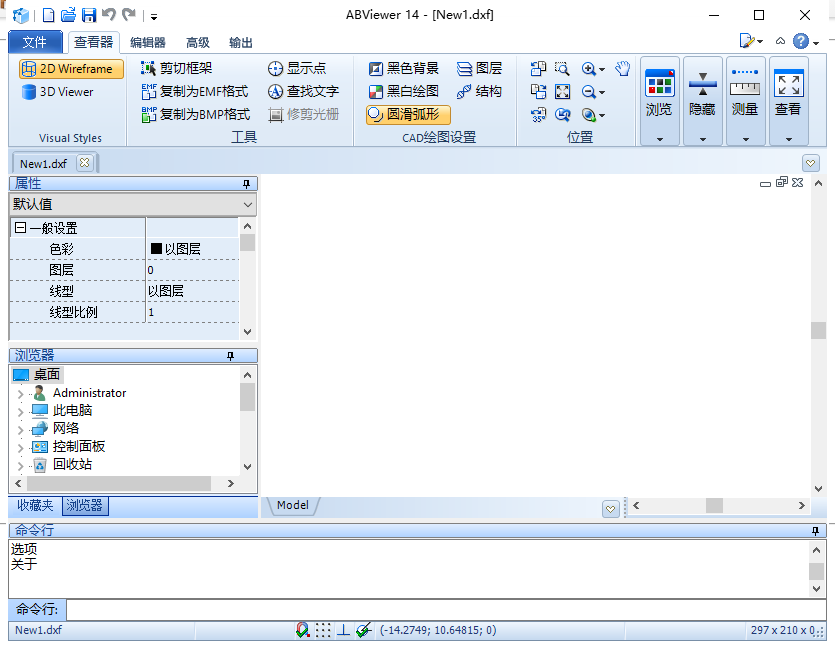Click the 显示点 show point tool
This screenshot has height=648, width=835.
[297, 68]
